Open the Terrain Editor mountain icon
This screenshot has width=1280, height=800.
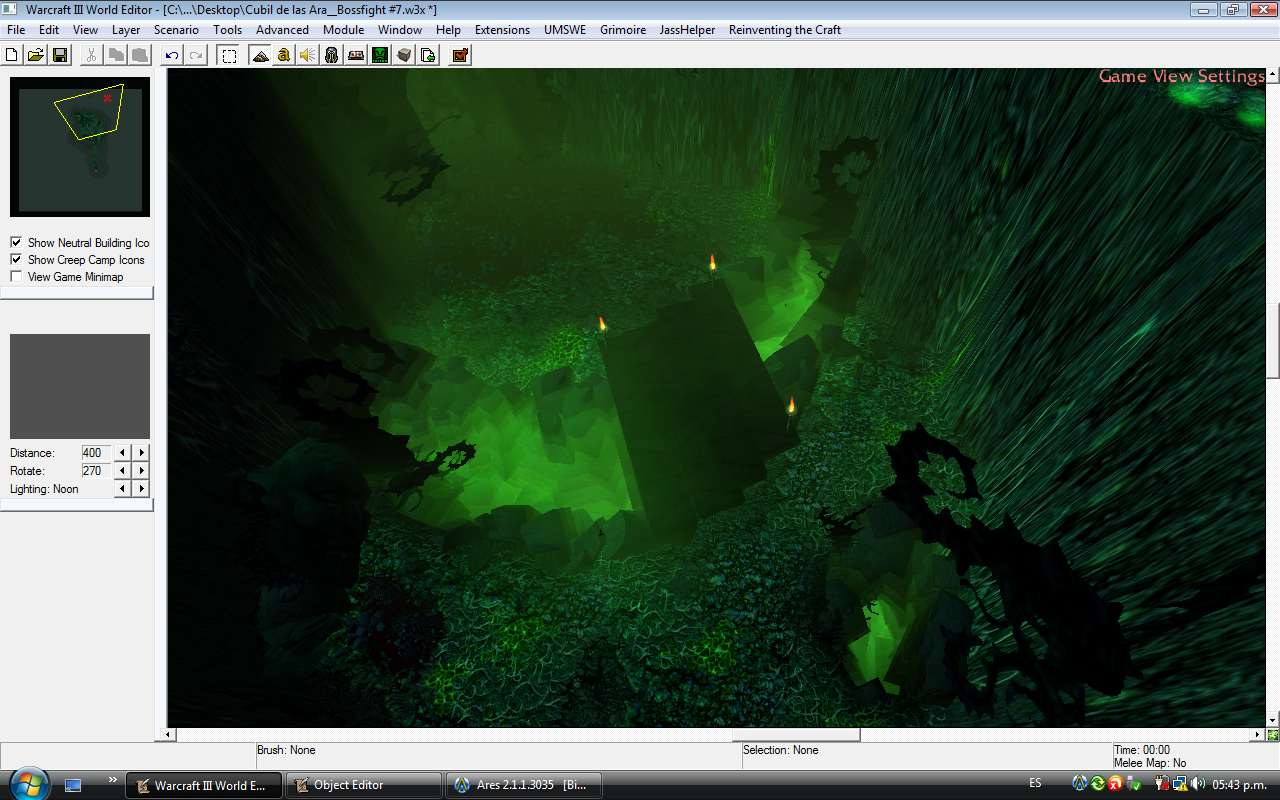pyautogui.click(x=260, y=55)
